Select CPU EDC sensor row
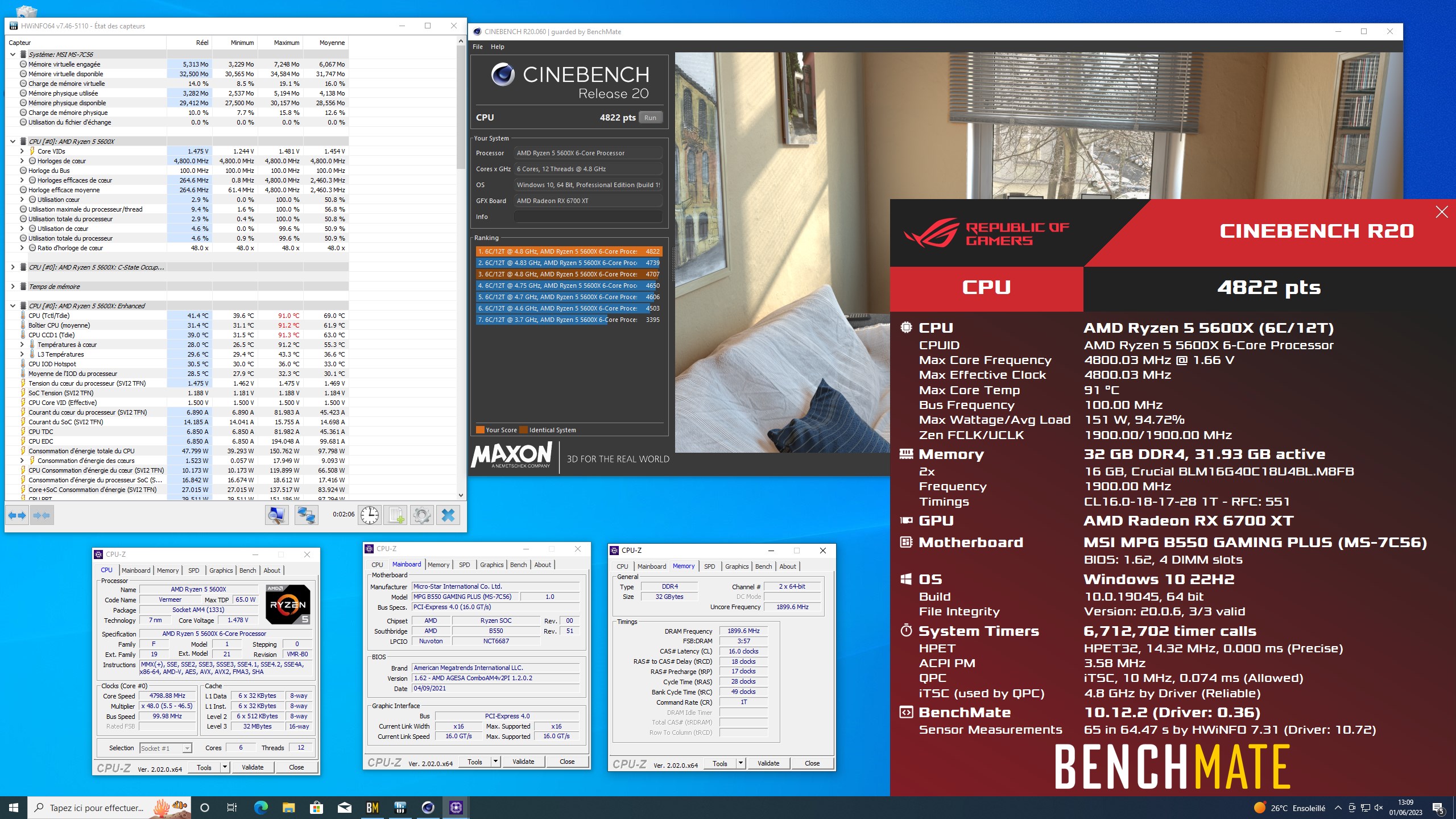This screenshot has width=1456, height=819. (176, 441)
